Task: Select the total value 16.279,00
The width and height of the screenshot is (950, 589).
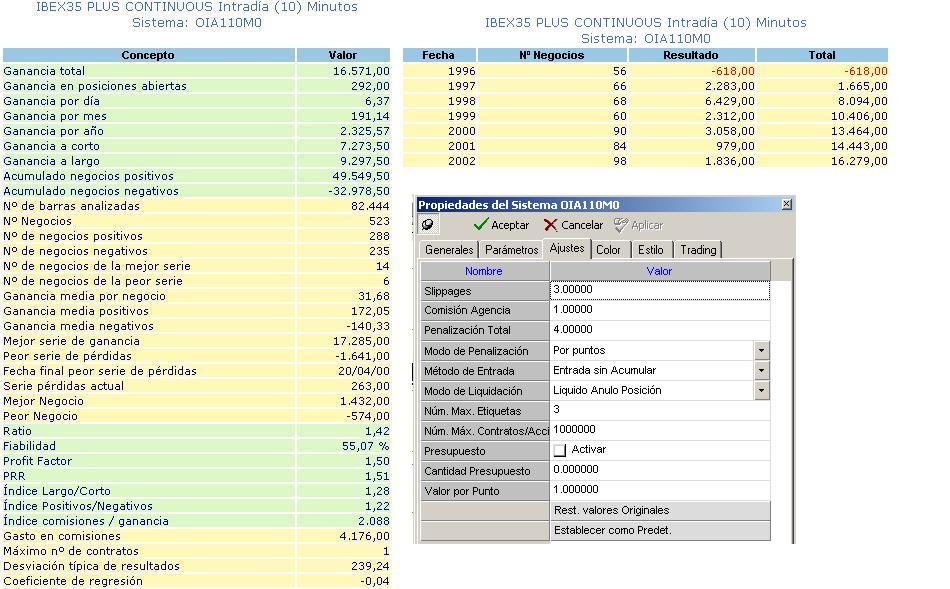Action: tap(859, 161)
